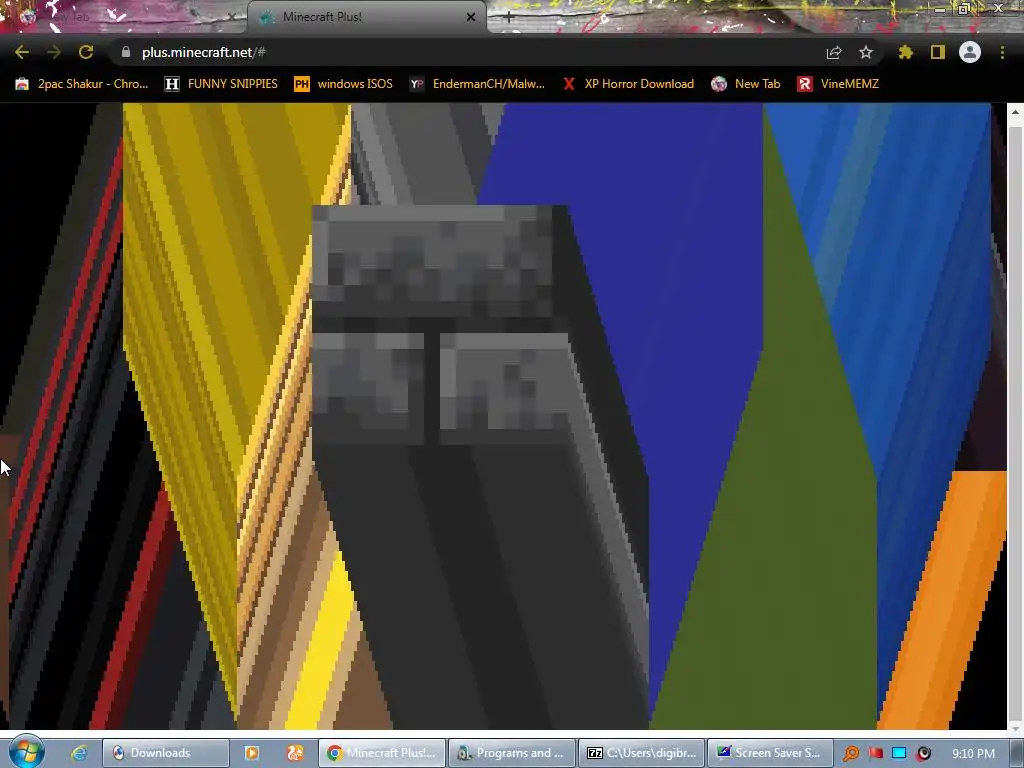Go back using the browser back arrow

click(22, 52)
